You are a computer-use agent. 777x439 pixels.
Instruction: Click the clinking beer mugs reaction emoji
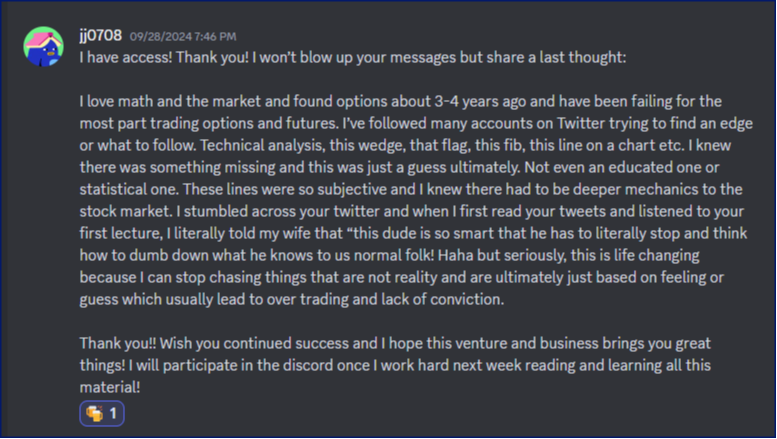96,412
